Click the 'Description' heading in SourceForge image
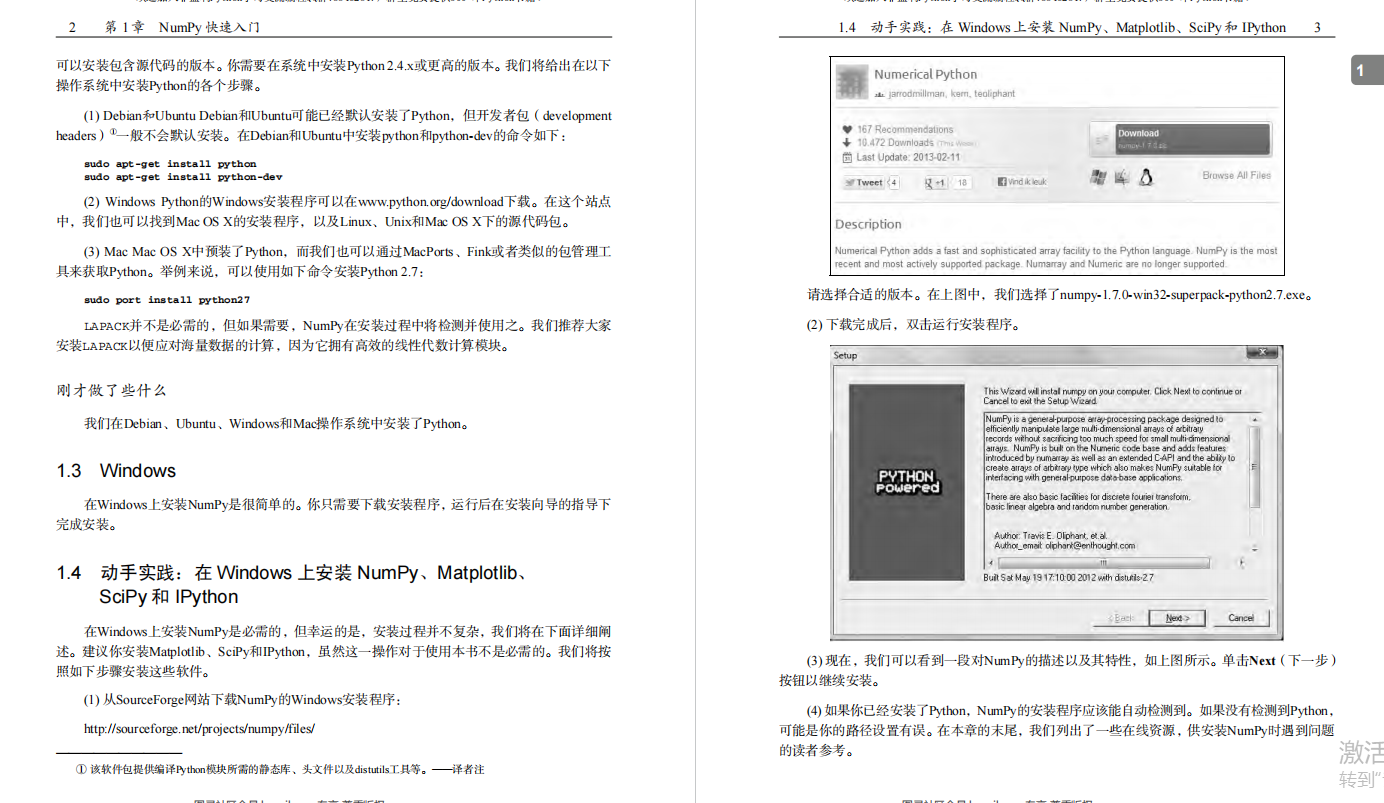This screenshot has height=803, width=1384. pos(868,224)
